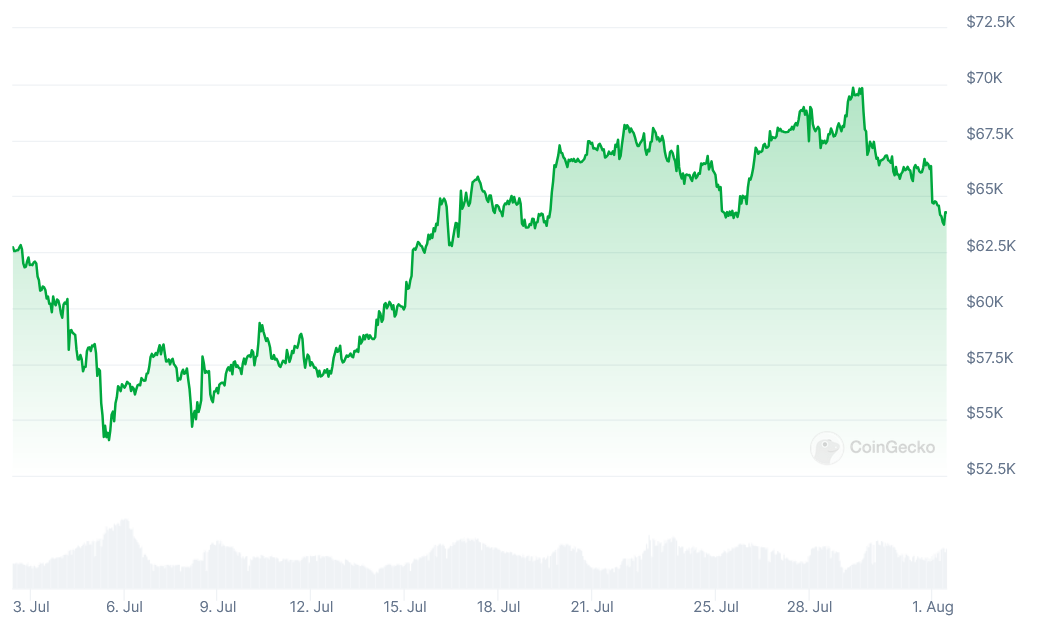
Task: Click the CoinGecko watermark text
Action: tap(892, 447)
